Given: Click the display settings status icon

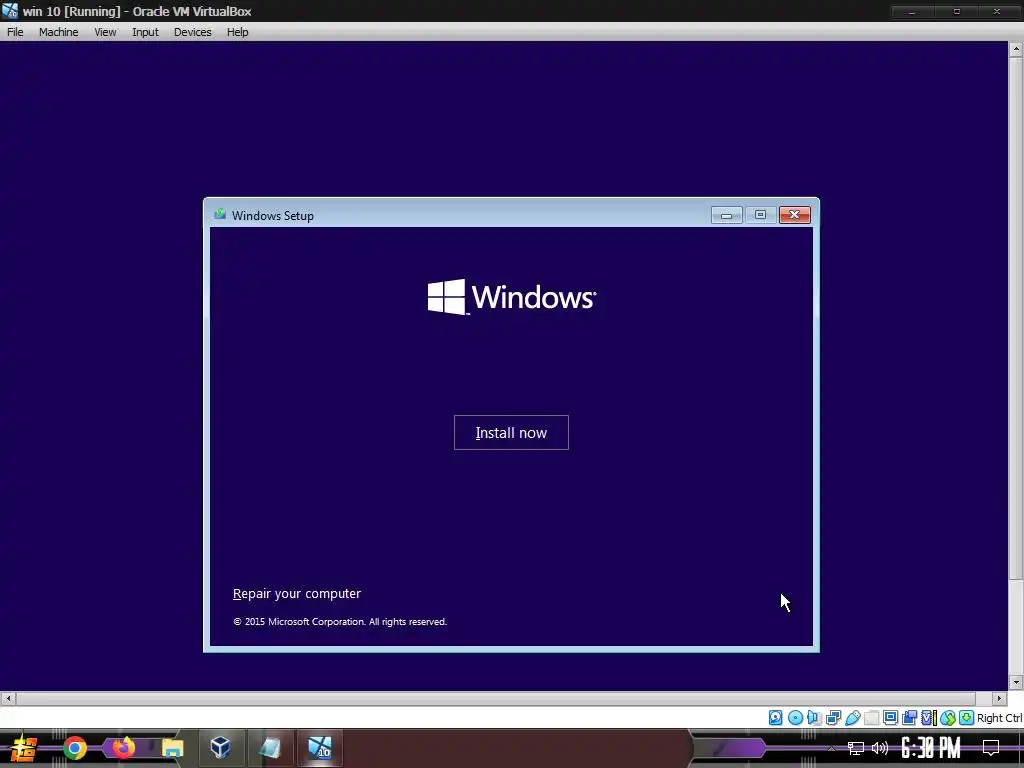Looking at the screenshot, I should point(890,718).
